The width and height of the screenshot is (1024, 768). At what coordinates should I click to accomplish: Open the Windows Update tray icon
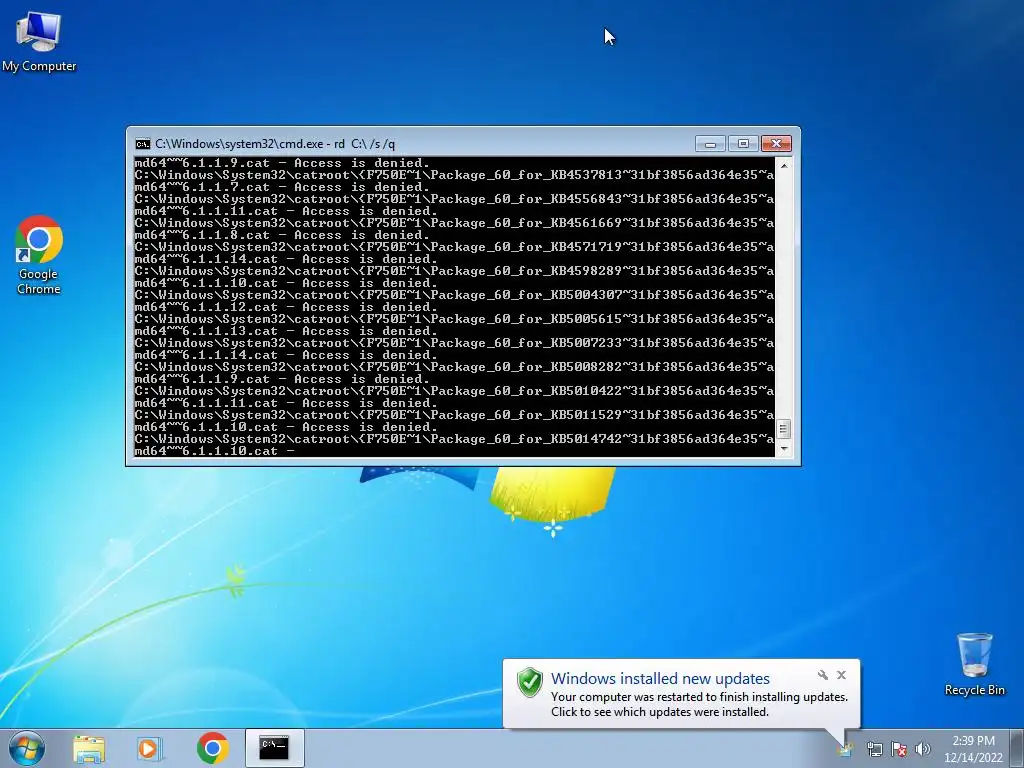click(846, 748)
